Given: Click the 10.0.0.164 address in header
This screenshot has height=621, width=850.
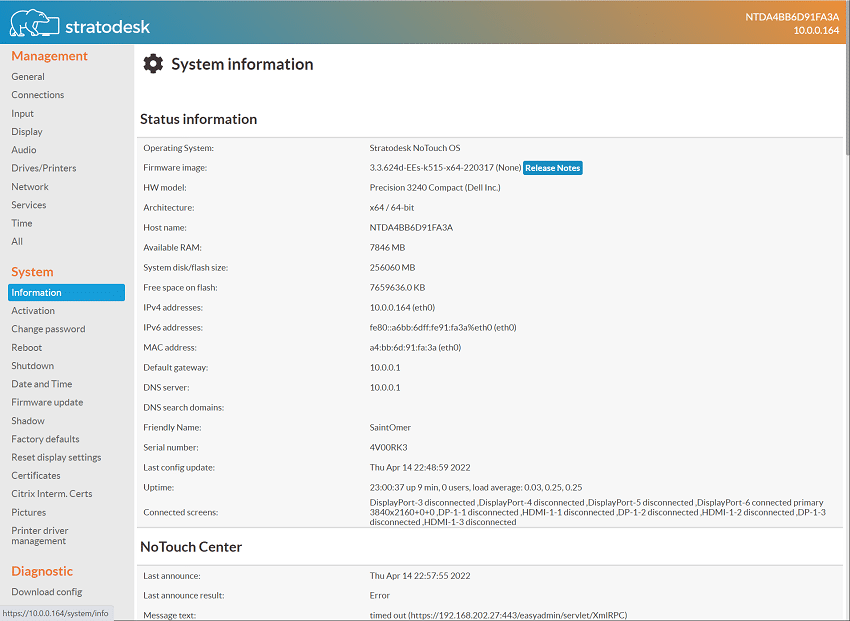Looking at the screenshot, I should click(x=816, y=30).
